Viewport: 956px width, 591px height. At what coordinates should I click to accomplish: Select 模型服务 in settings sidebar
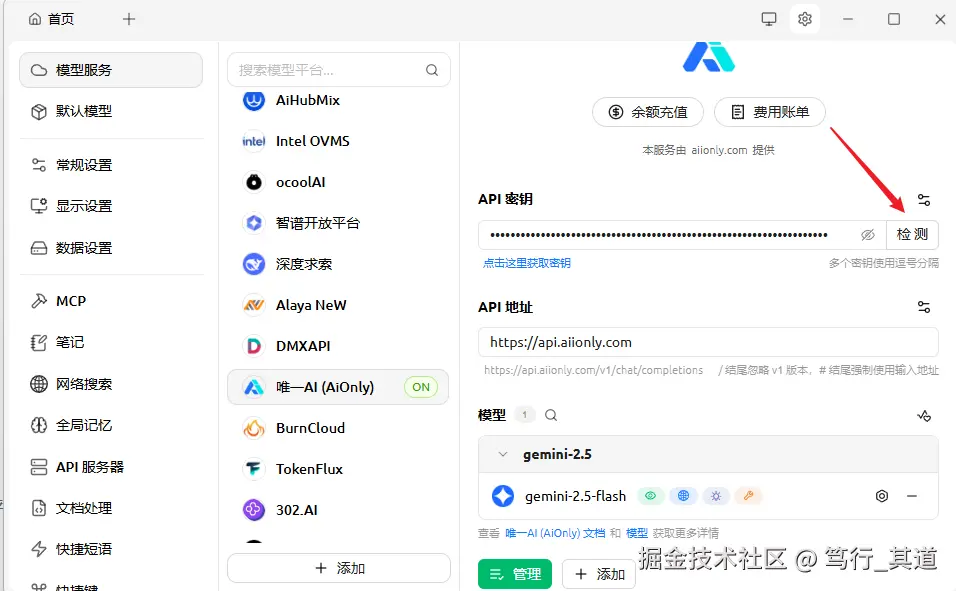[111, 70]
